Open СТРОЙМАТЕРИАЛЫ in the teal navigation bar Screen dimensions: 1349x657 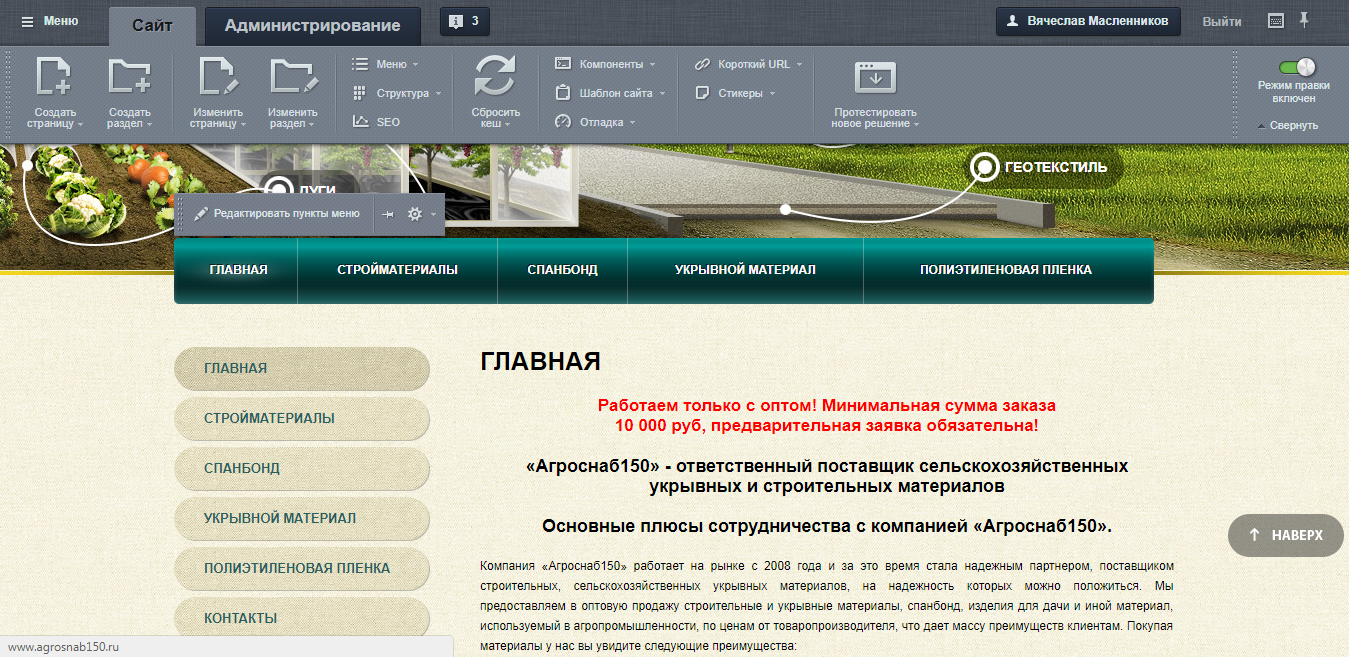398,270
